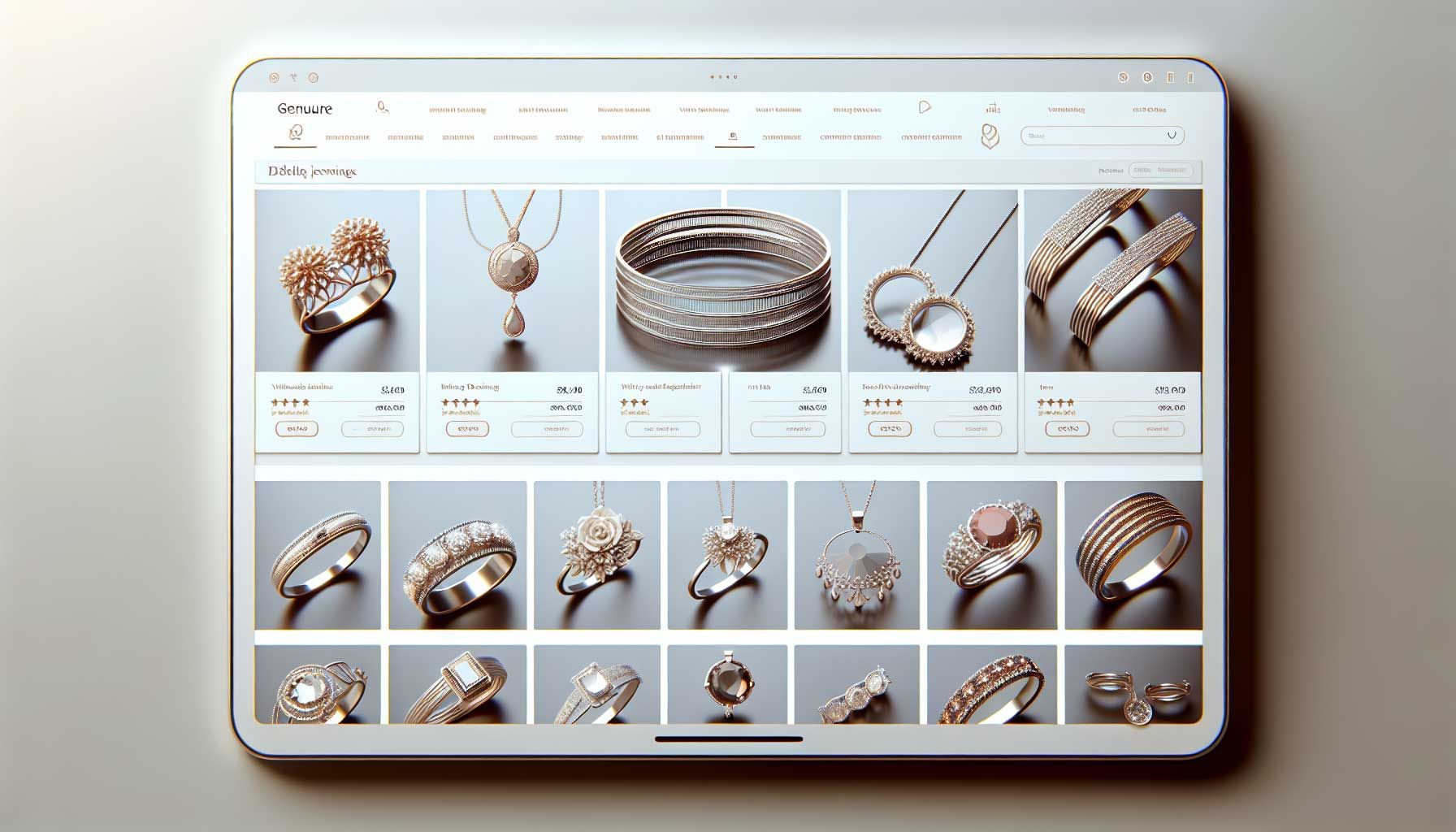This screenshot has height=832, width=1456.
Task: Open search via magnifier icon beside Genuure
Action: 383,107
